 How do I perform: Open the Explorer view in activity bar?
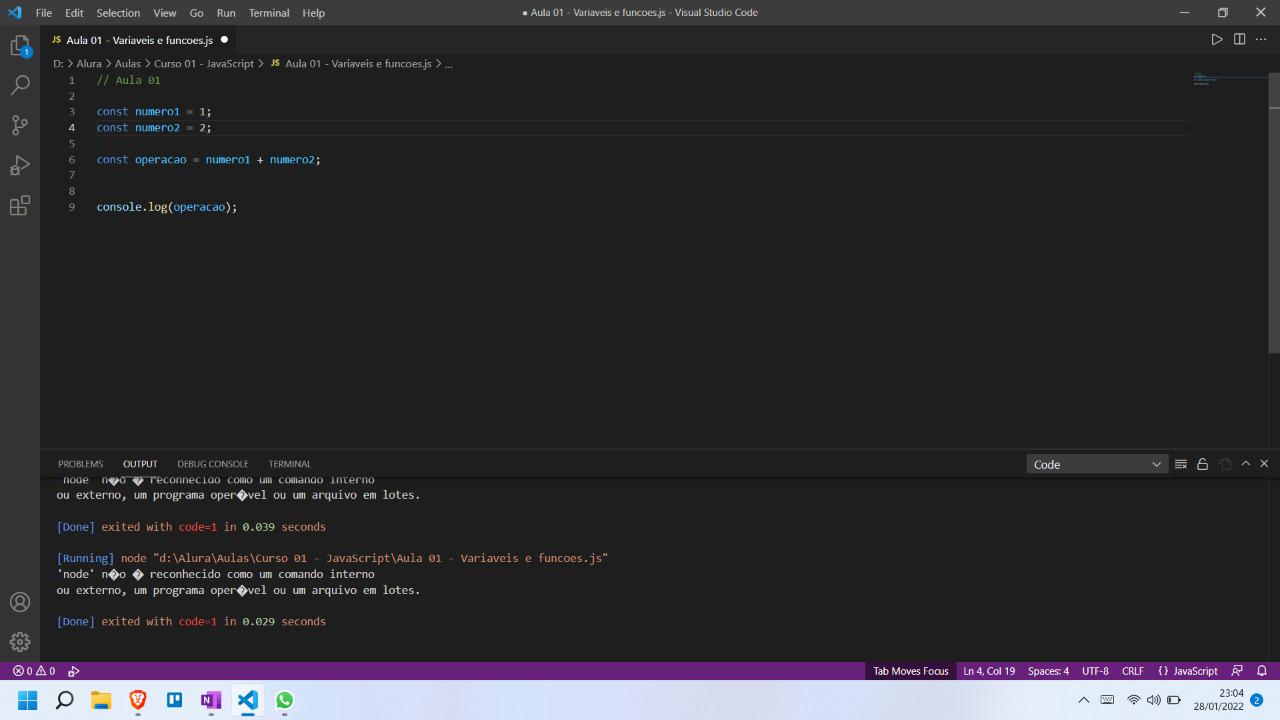20,46
